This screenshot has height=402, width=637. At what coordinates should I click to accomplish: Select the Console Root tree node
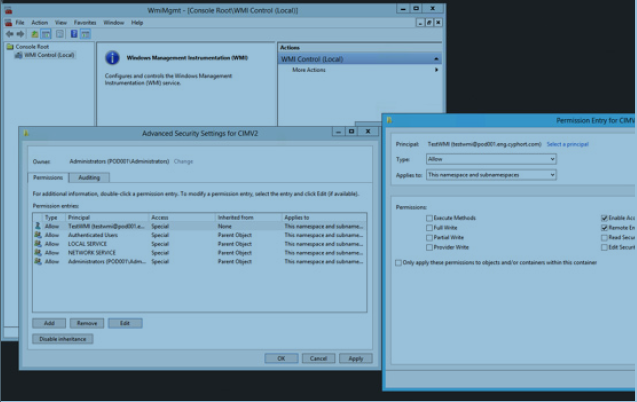tap(32, 47)
